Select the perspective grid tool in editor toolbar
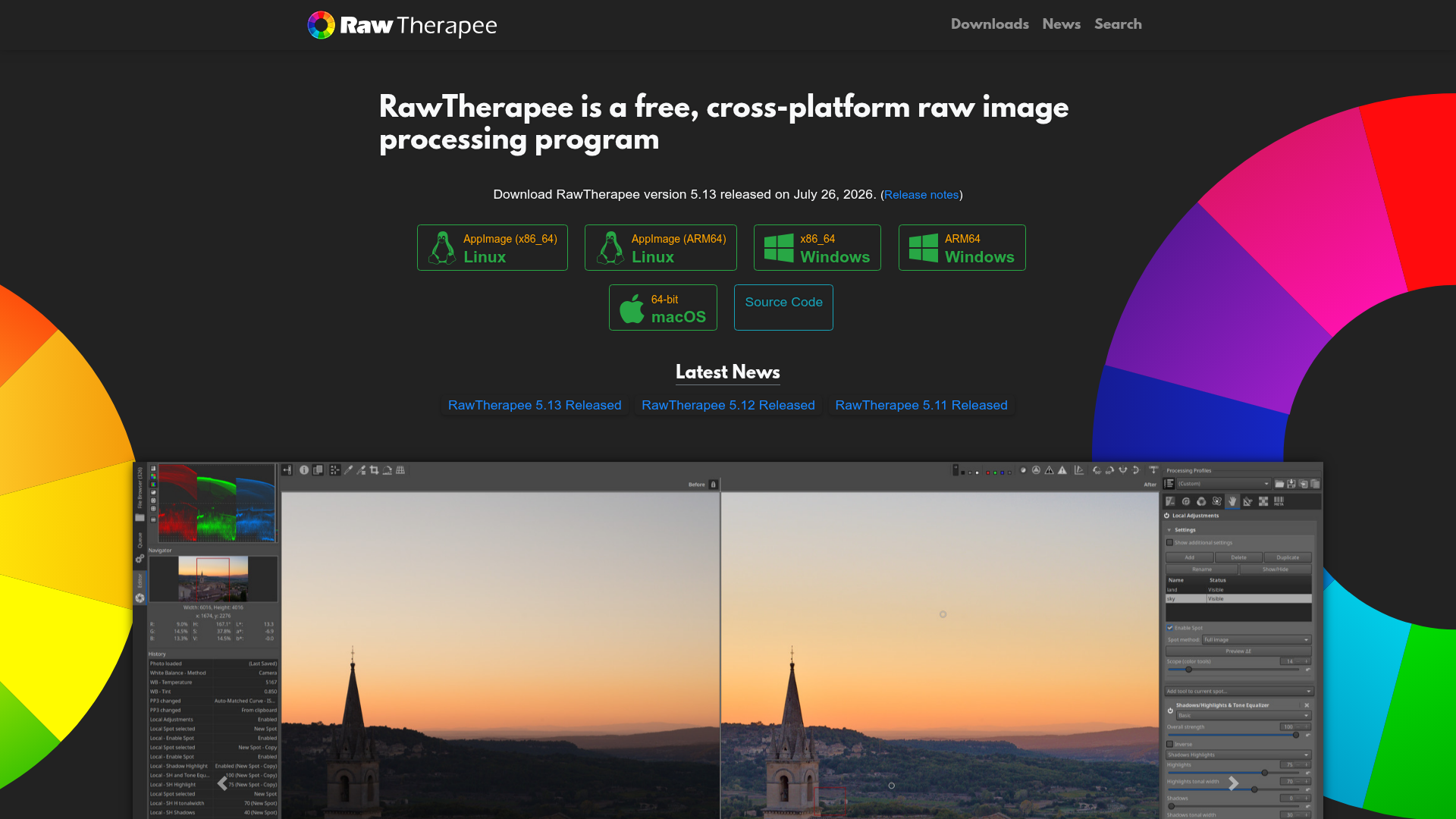Viewport: 1456px width, 819px height. [400, 470]
